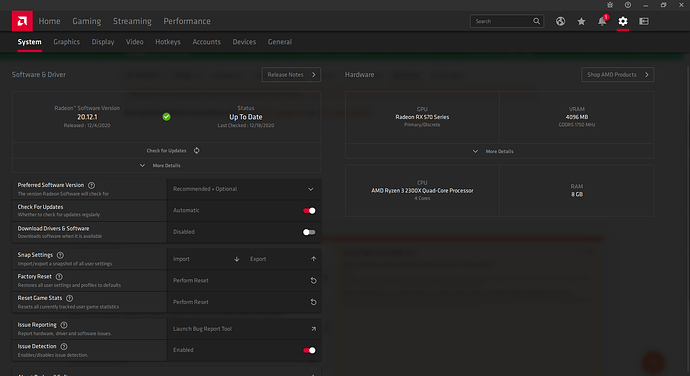The width and height of the screenshot is (690, 376).
Task: Click AMD Ryzen 3 2300X processor text
Action: [422, 191]
